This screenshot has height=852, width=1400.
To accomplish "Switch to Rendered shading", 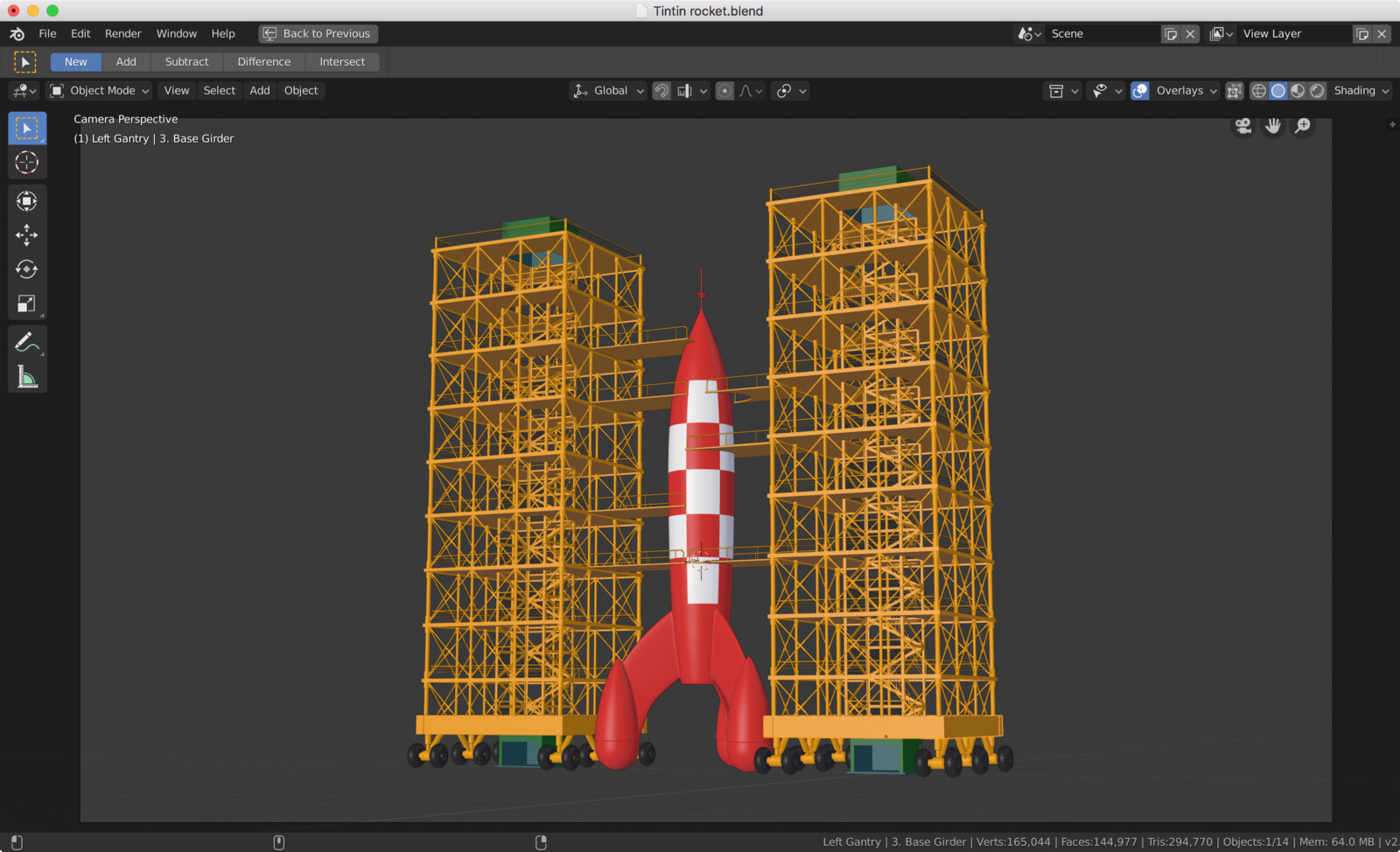I will (x=1317, y=91).
